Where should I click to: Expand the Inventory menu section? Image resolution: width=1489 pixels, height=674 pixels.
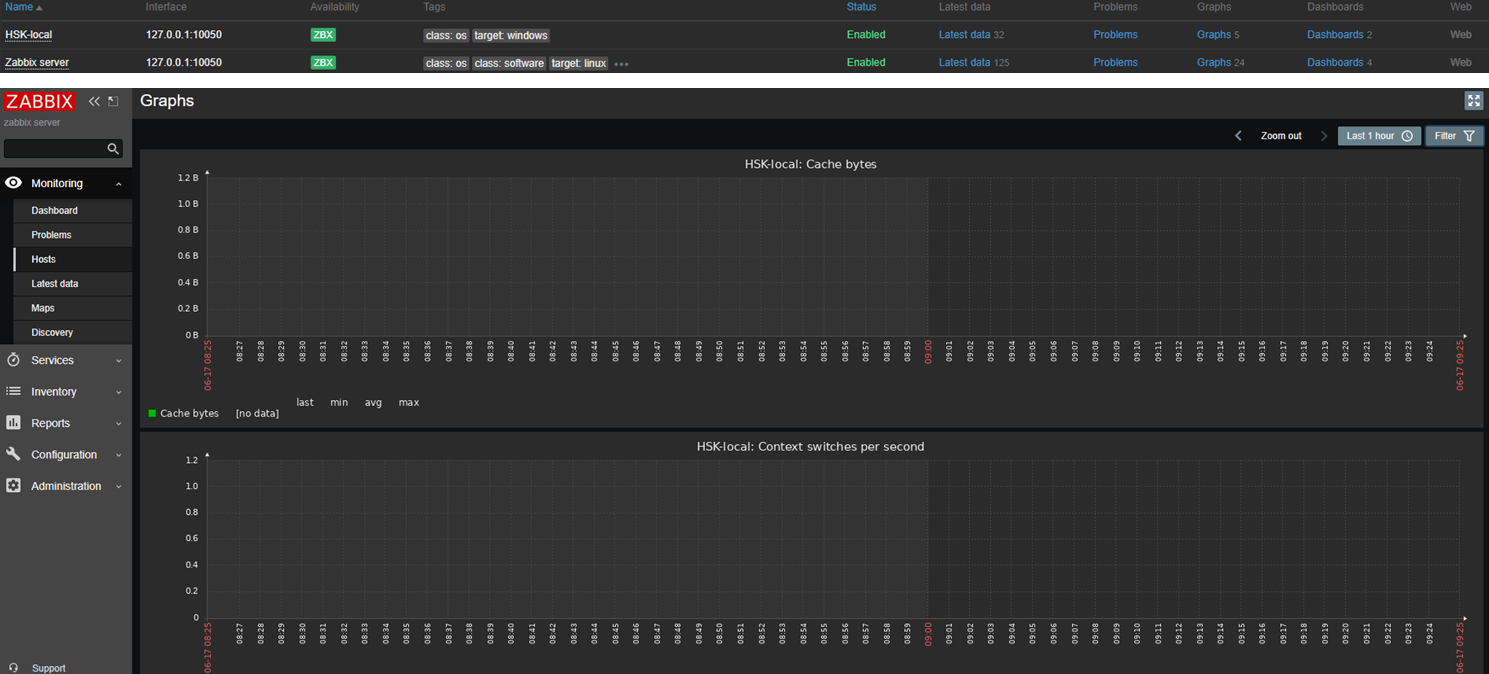point(118,393)
